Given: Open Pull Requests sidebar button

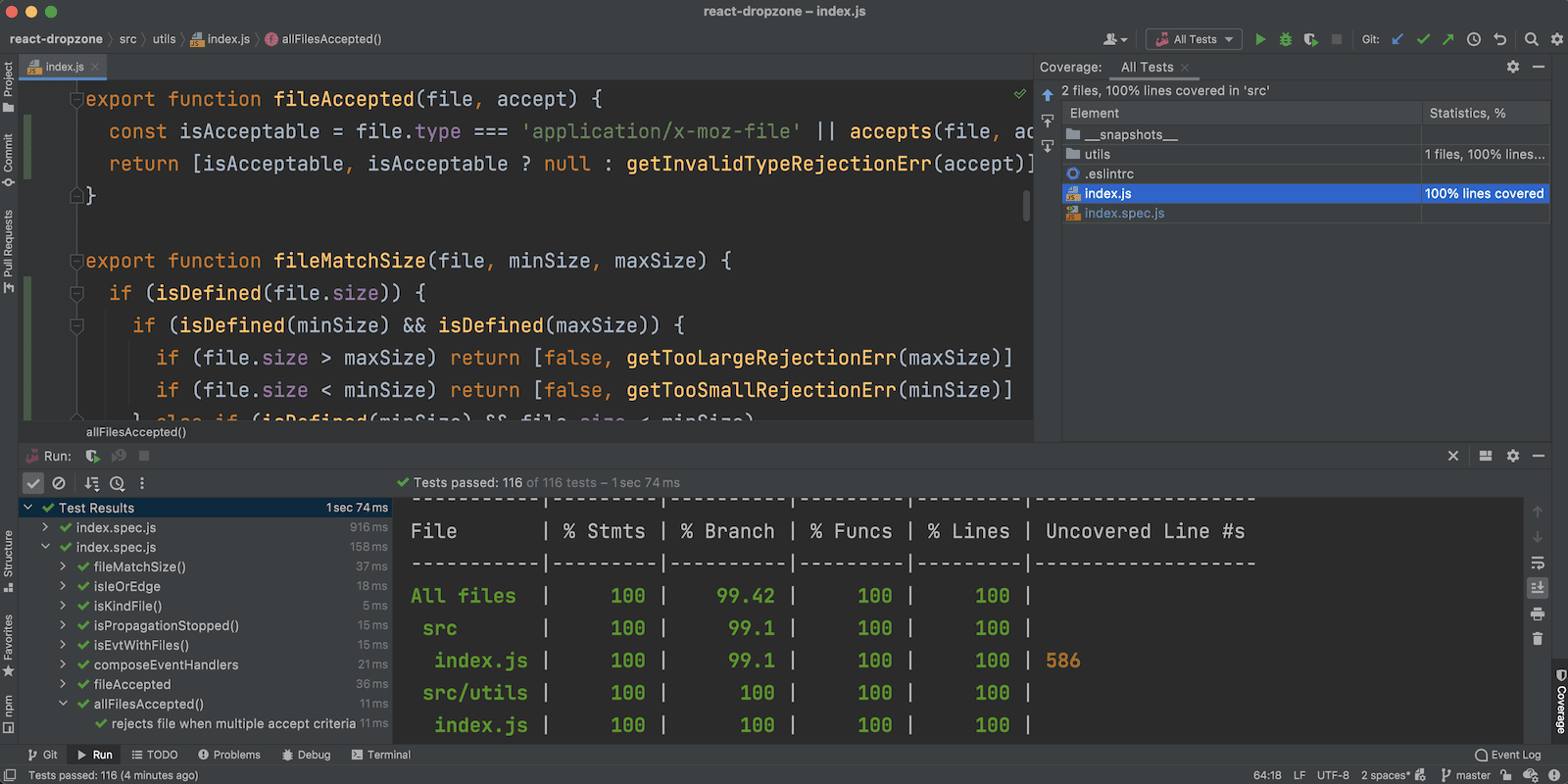Looking at the screenshot, I should [x=8, y=250].
